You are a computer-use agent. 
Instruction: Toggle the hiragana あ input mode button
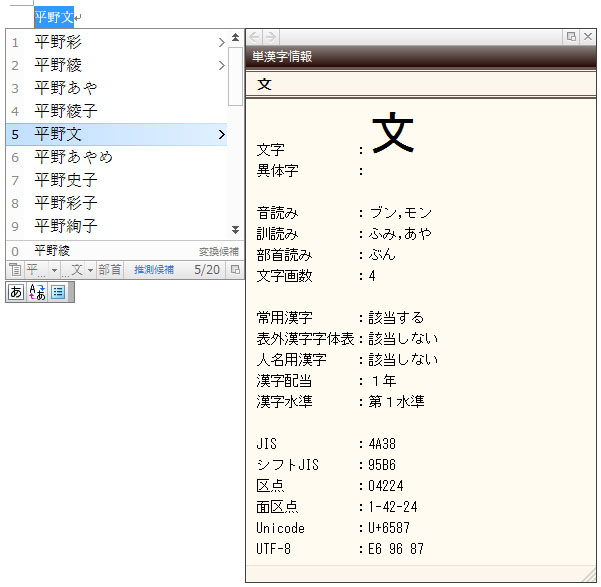tap(16, 292)
